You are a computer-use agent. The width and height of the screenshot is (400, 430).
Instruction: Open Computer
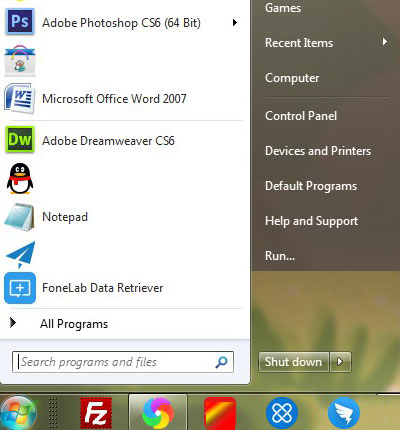[x=292, y=78]
